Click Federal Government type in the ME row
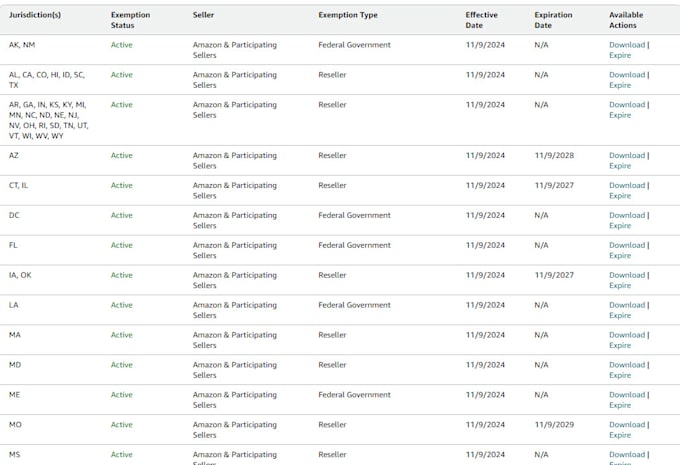The image size is (680, 465). pos(354,395)
